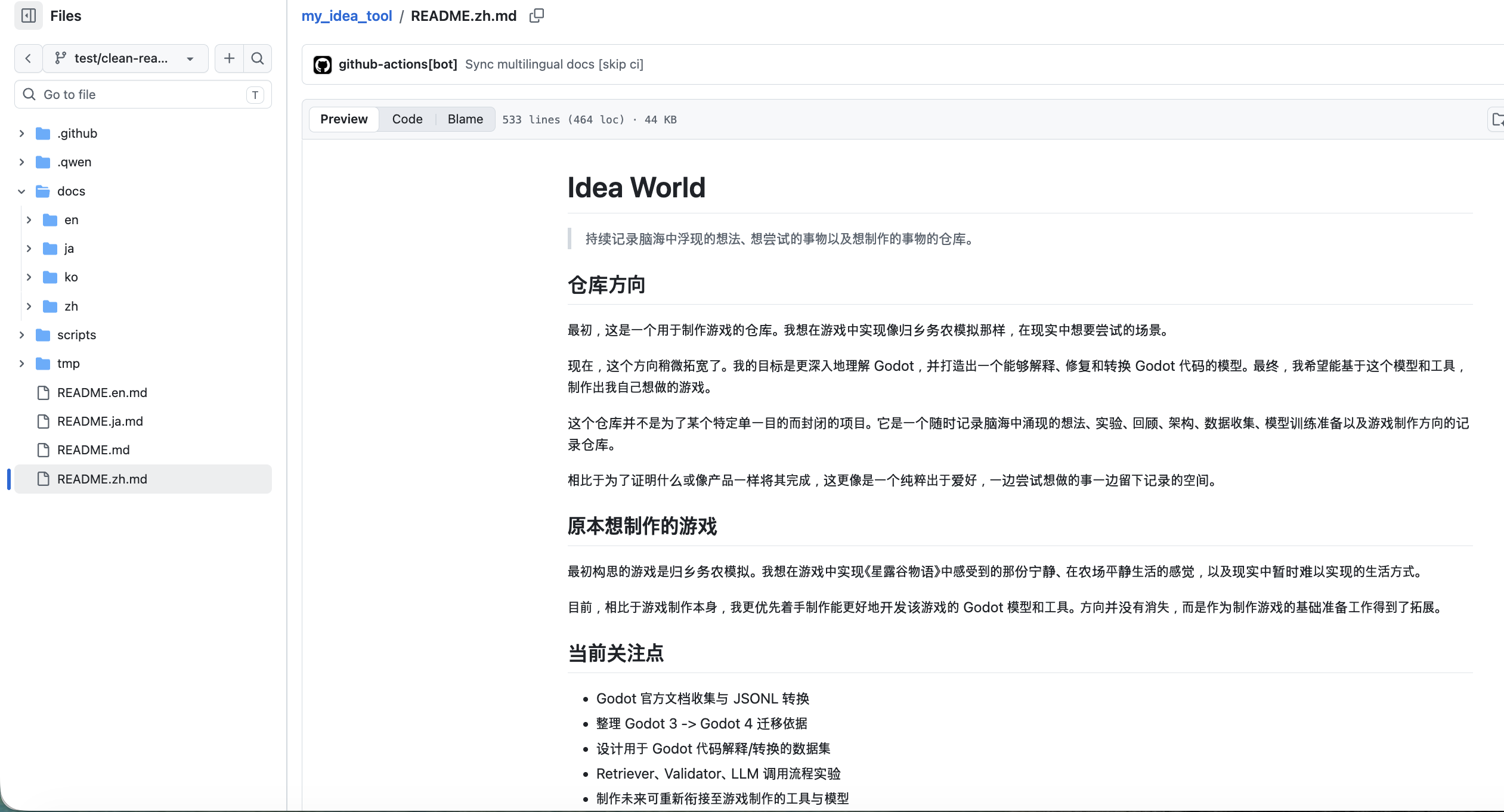Open README.md file
This screenshot has height=812, width=1504.
(94, 450)
